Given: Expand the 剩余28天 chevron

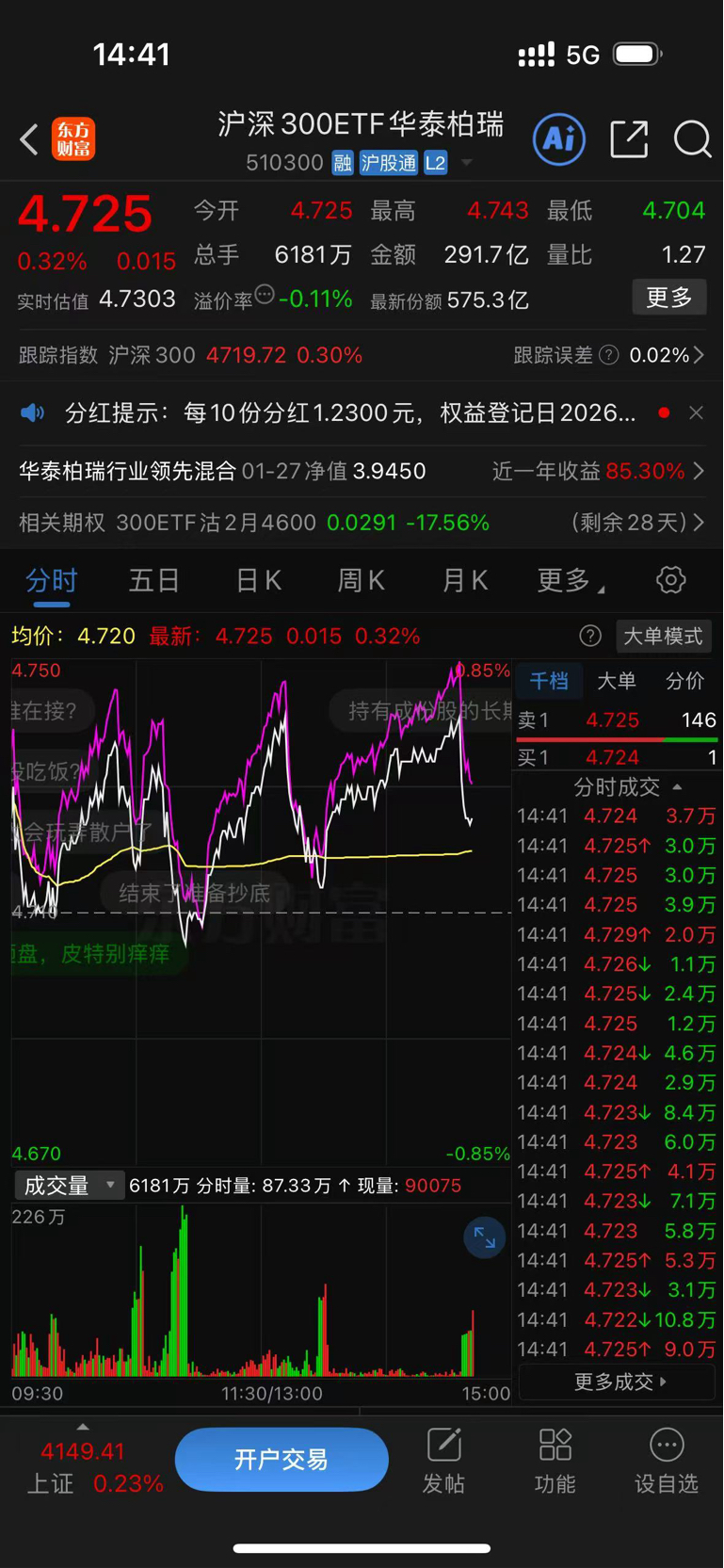Looking at the screenshot, I should [699, 523].
